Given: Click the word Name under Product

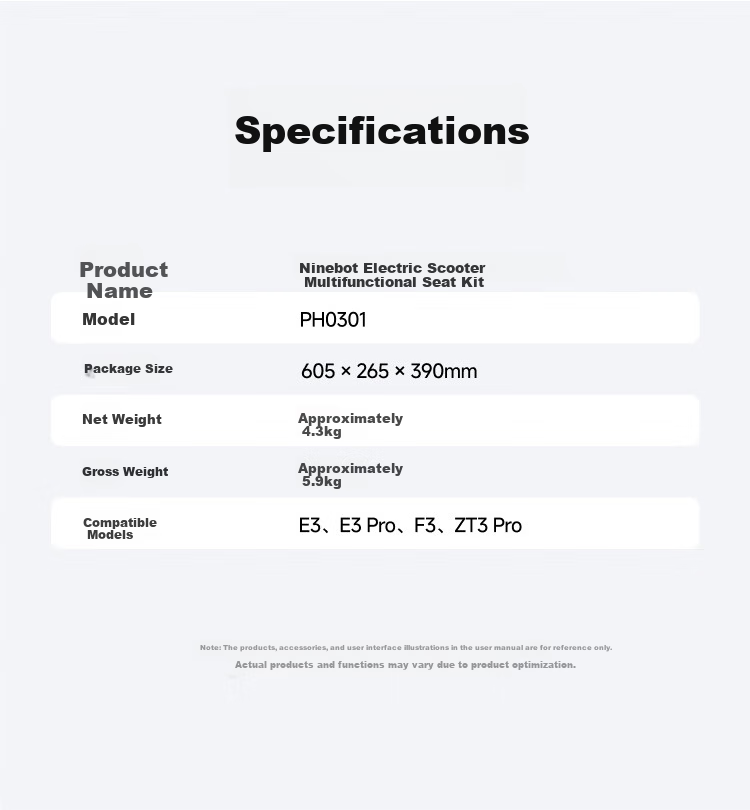Looking at the screenshot, I should click(x=119, y=291).
